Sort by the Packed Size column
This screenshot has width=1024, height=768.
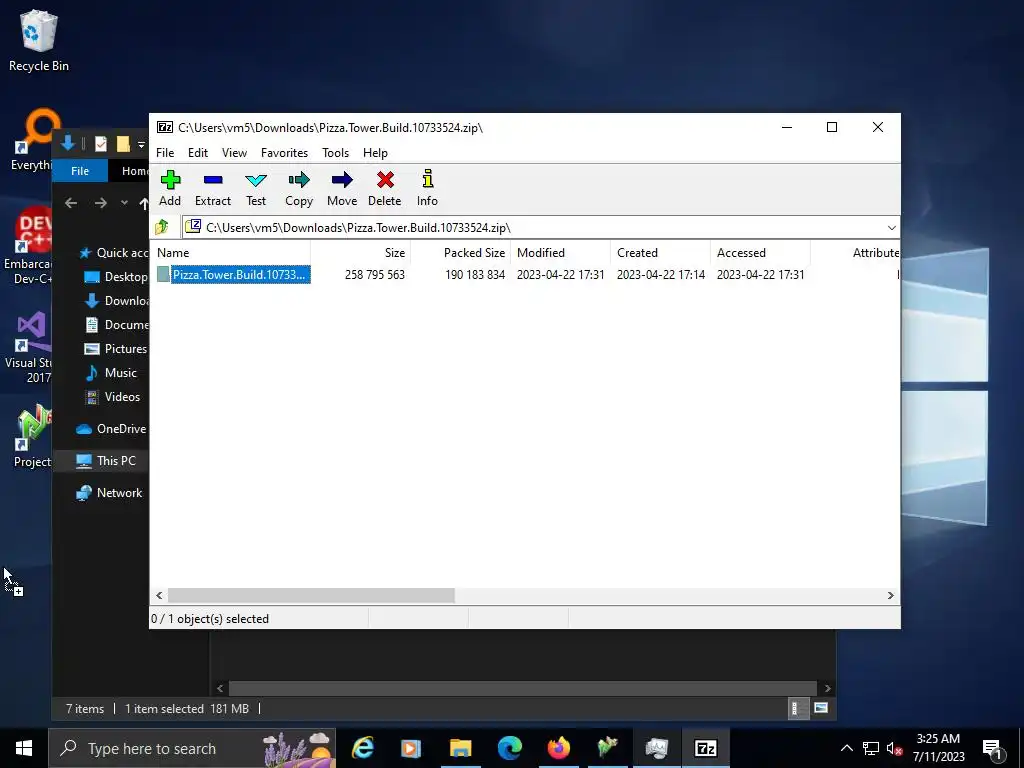click(460, 253)
